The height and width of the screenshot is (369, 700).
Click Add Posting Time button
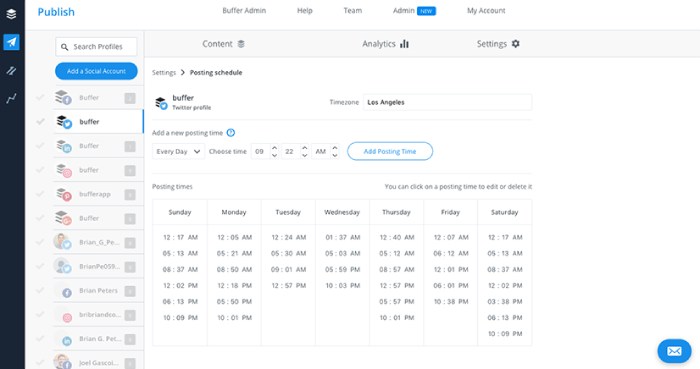(x=390, y=151)
